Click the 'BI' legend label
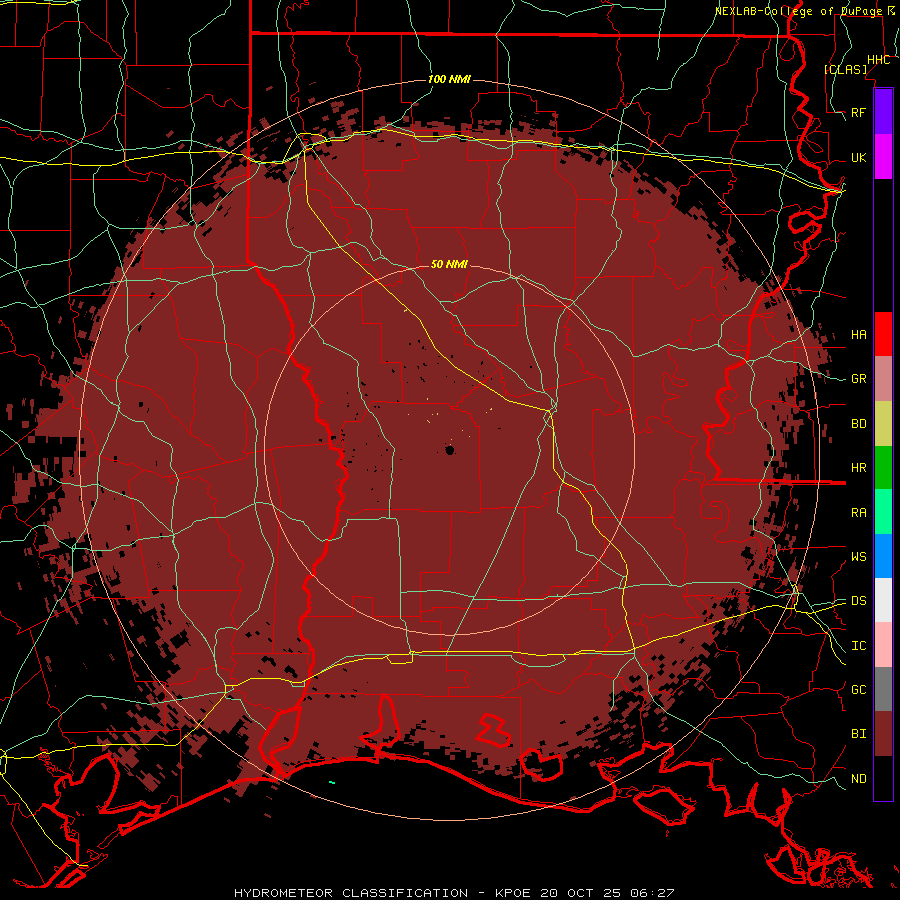 (x=858, y=734)
